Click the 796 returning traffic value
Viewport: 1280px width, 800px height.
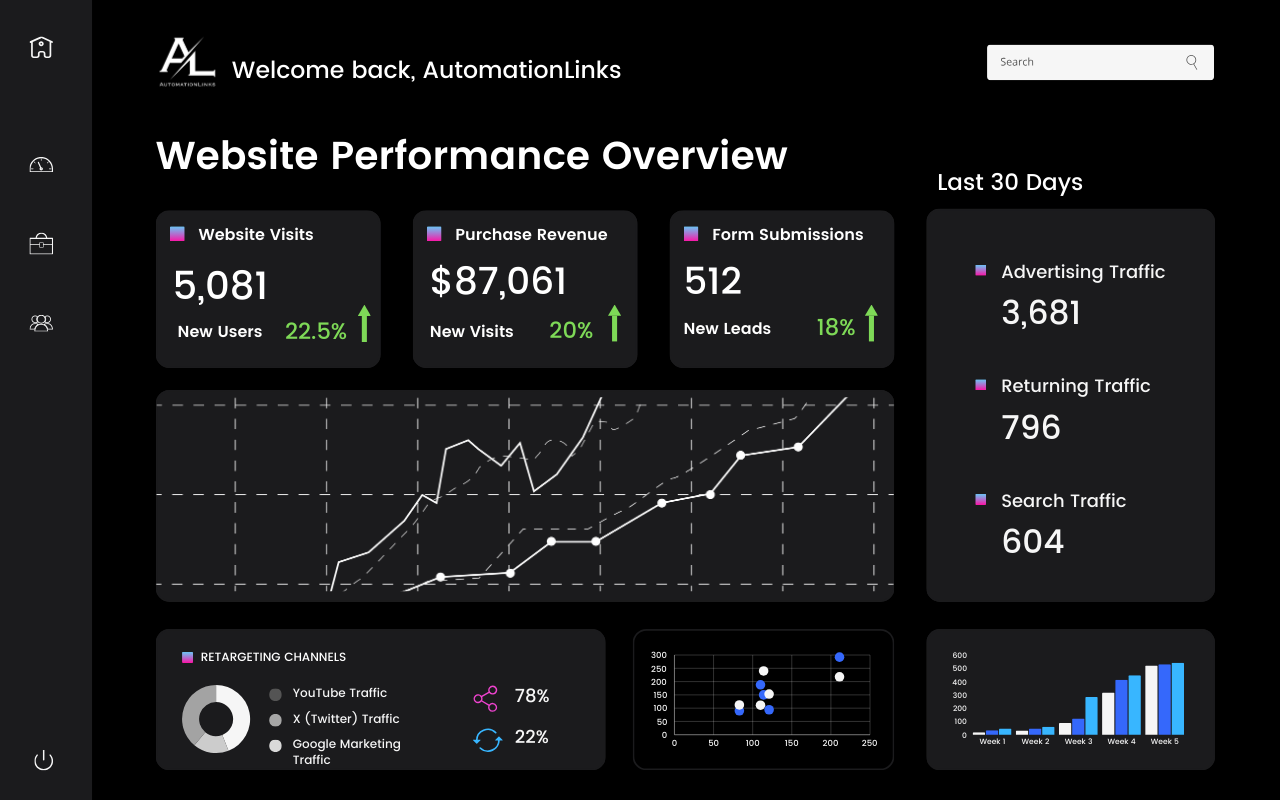(1031, 427)
